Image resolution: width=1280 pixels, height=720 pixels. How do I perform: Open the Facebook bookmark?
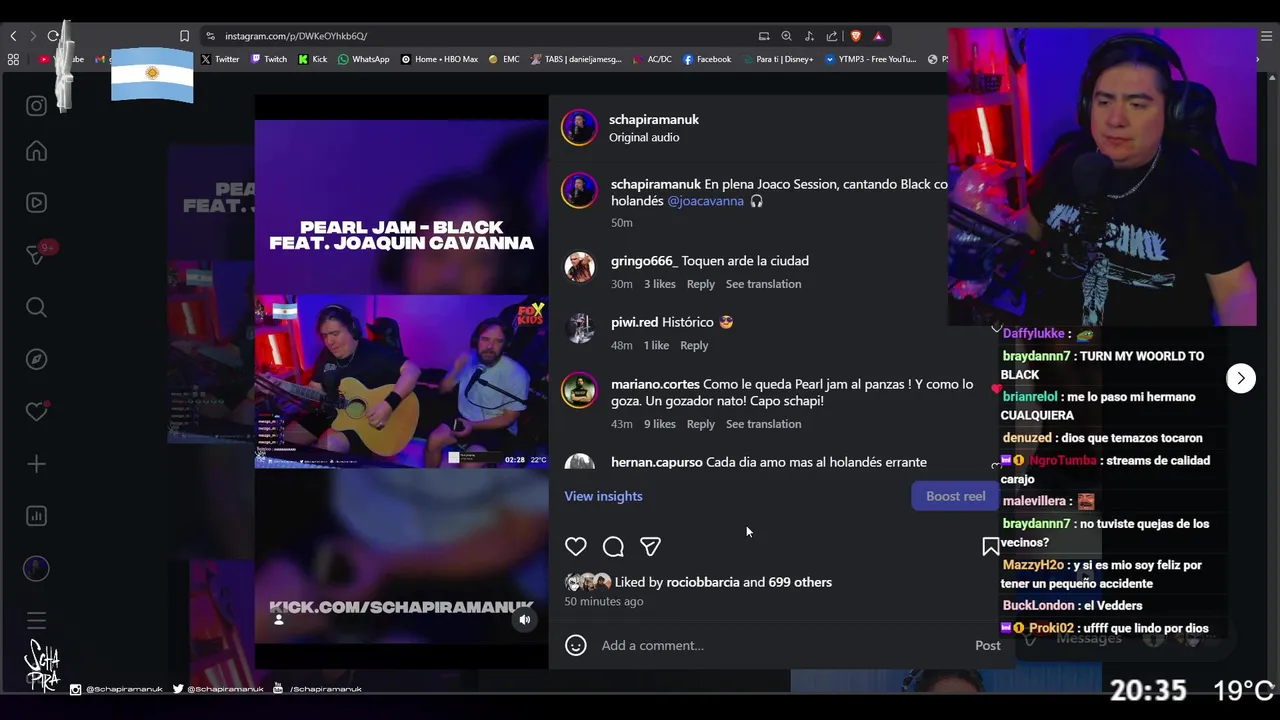coord(707,59)
